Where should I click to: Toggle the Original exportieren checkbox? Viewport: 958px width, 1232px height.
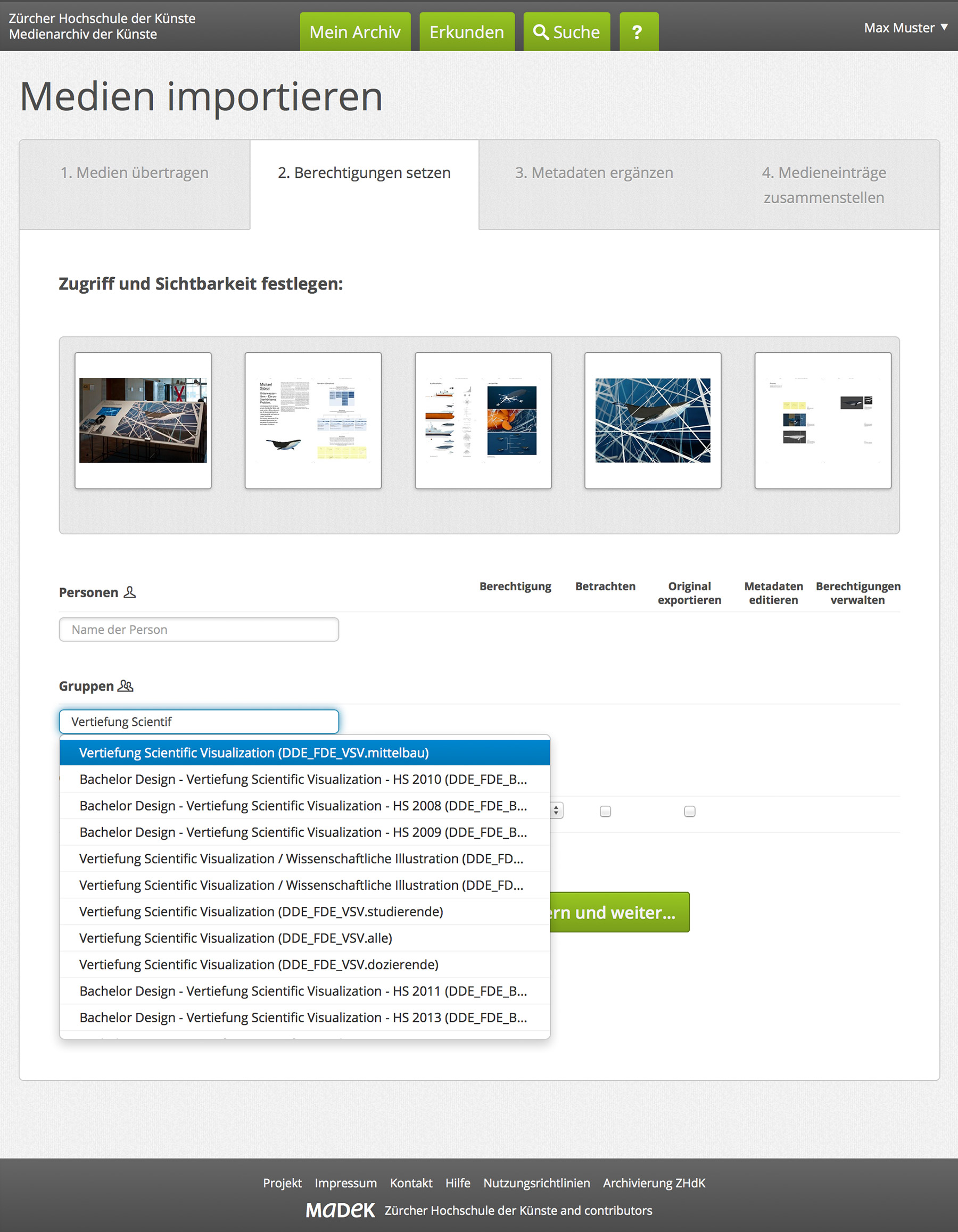click(689, 811)
